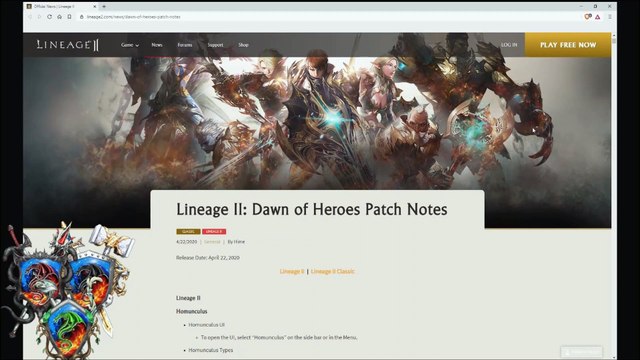The width and height of the screenshot is (640, 360).
Task: Open the browser main menu icon
Action: tap(610, 17)
